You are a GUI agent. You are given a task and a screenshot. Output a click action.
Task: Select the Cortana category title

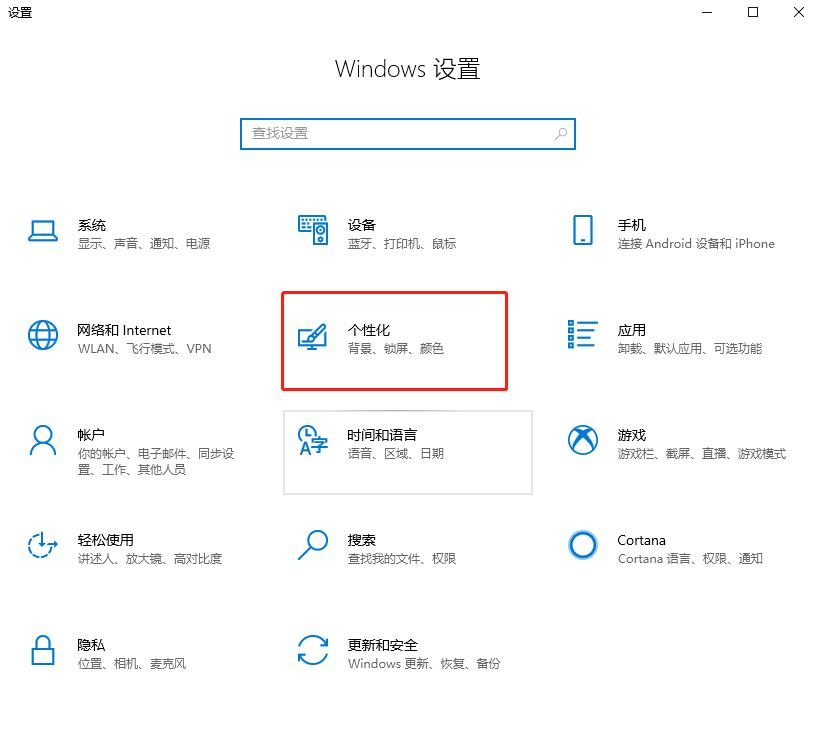pyautogui.click(x=641, y=540)
